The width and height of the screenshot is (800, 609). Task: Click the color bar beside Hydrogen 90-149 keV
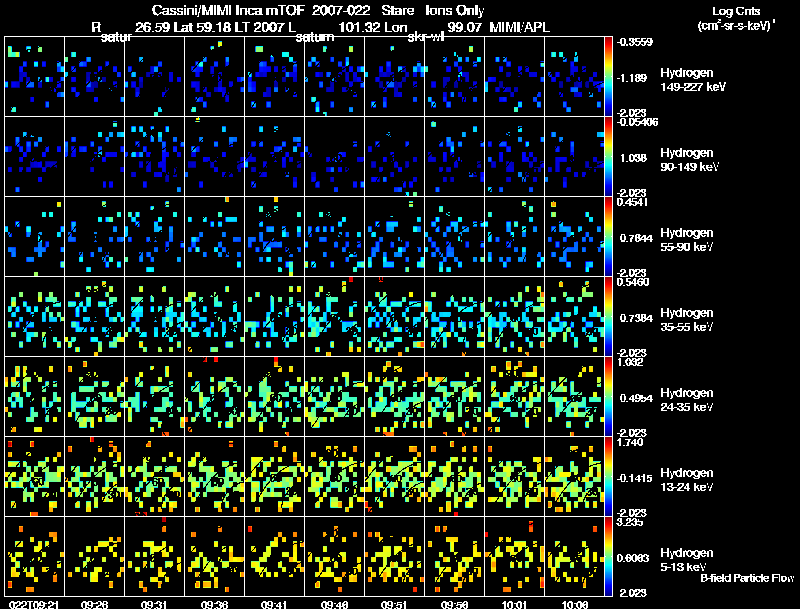coord(608,156)
